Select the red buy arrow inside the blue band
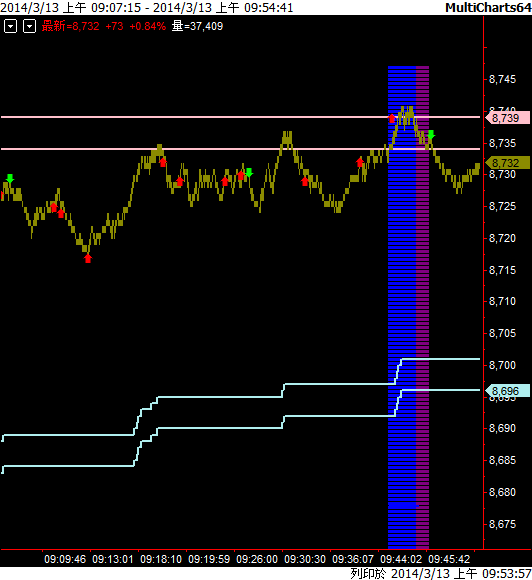The image size is (532, 580). [x=392, y=118]
